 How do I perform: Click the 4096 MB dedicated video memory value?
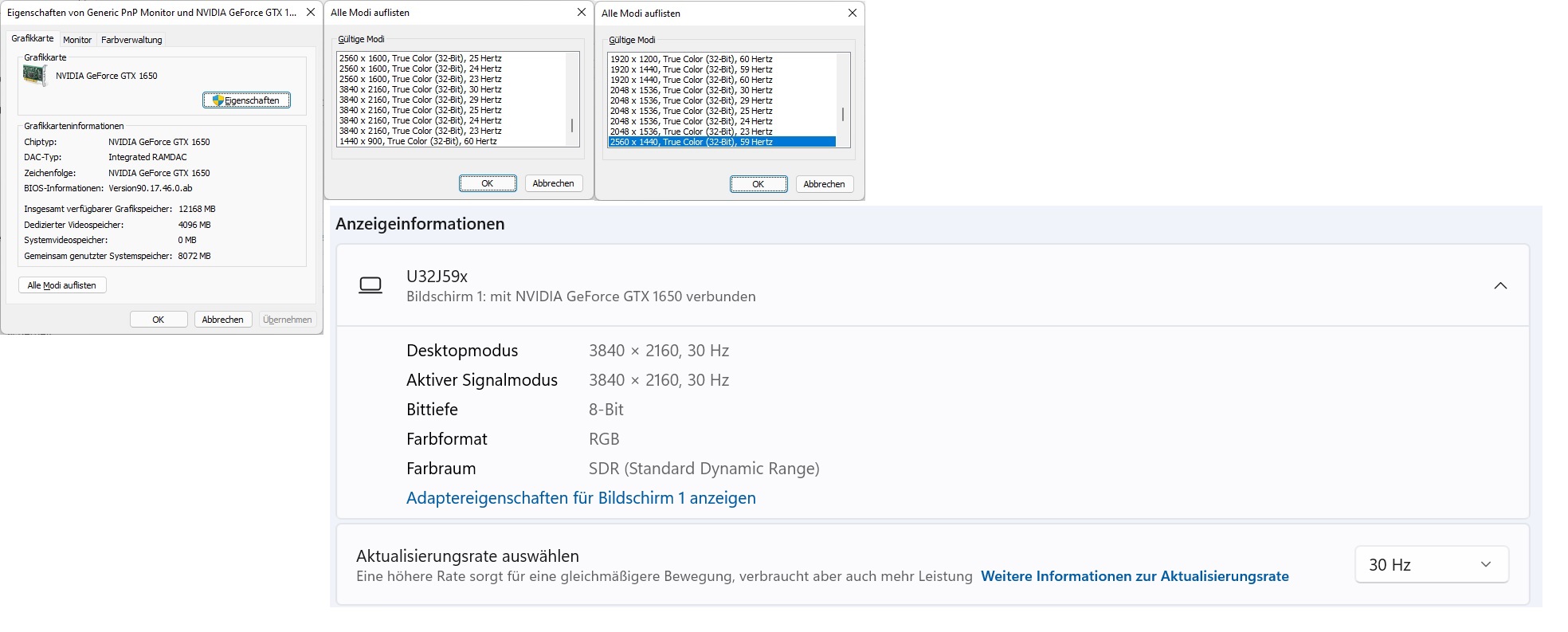(x=194, y=225)
